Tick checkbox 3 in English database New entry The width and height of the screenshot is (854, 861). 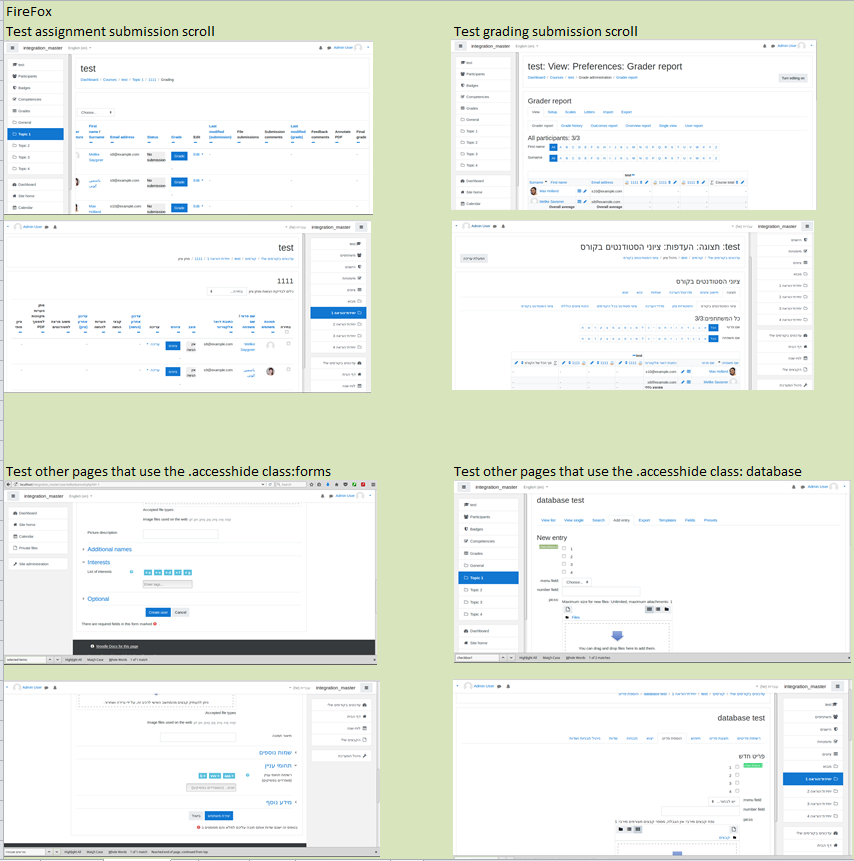point(563,564)
